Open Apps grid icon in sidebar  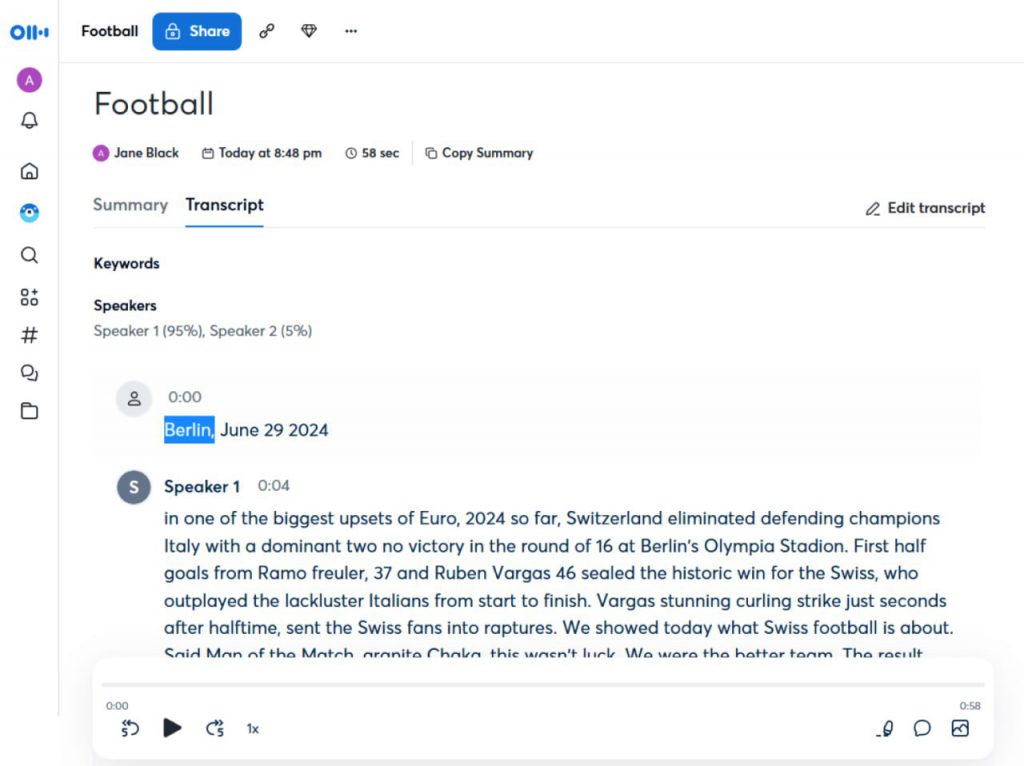(29, 297)
